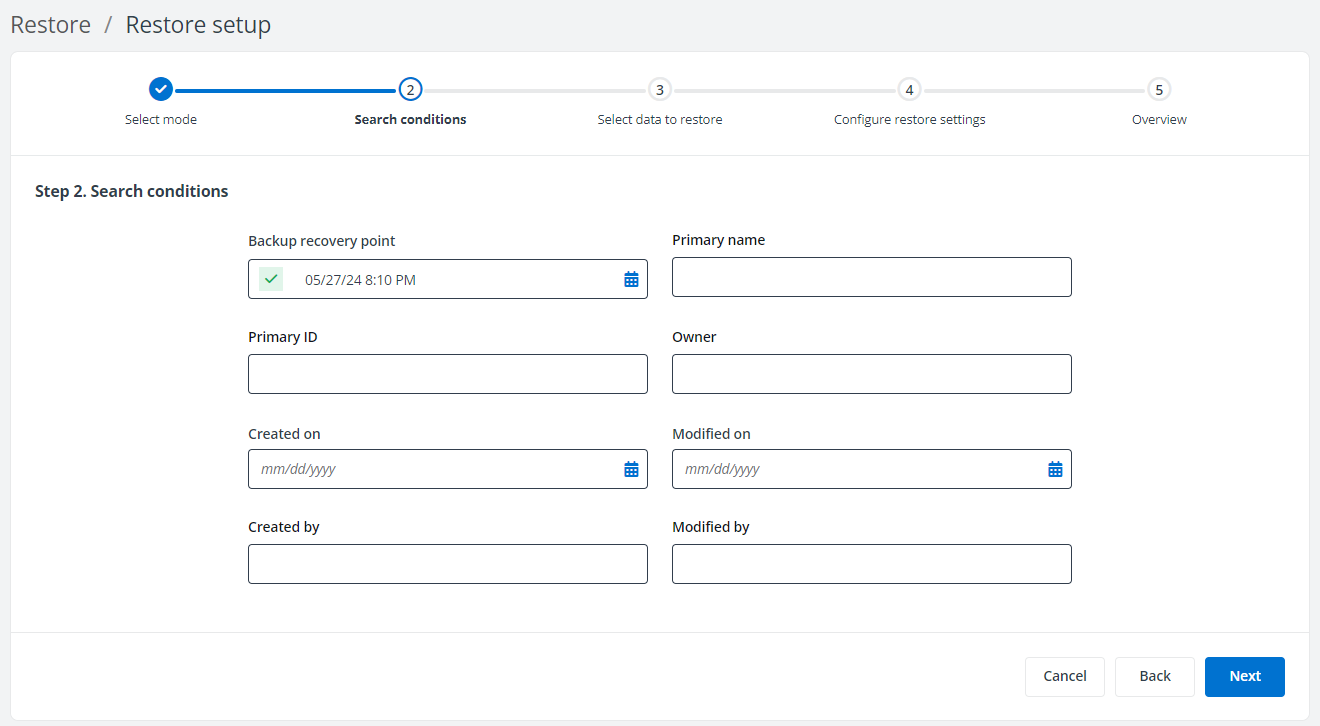
Task: Click the Primary name input field
Action: [871, 277]
